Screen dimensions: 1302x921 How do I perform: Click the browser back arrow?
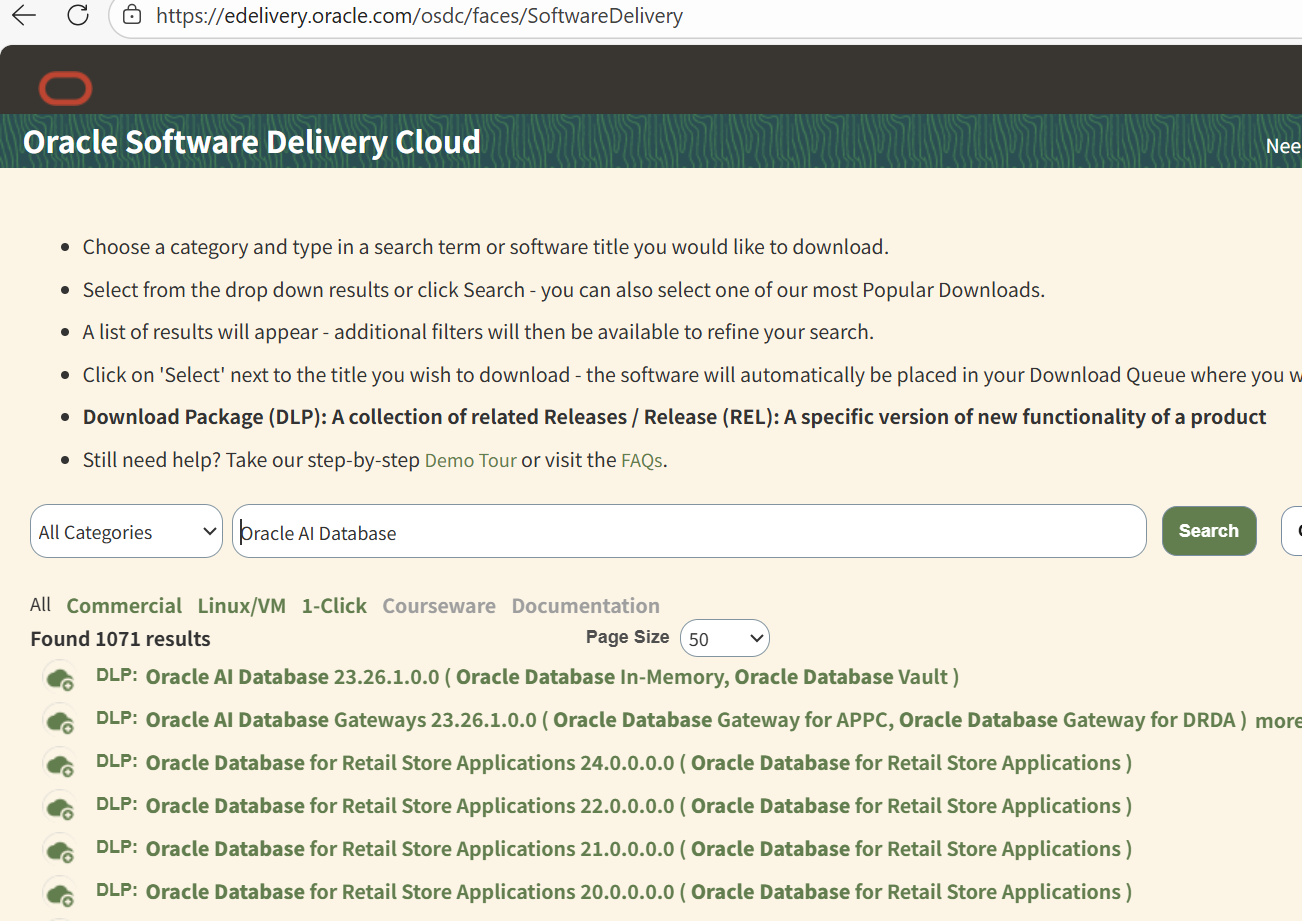[23, 16]
